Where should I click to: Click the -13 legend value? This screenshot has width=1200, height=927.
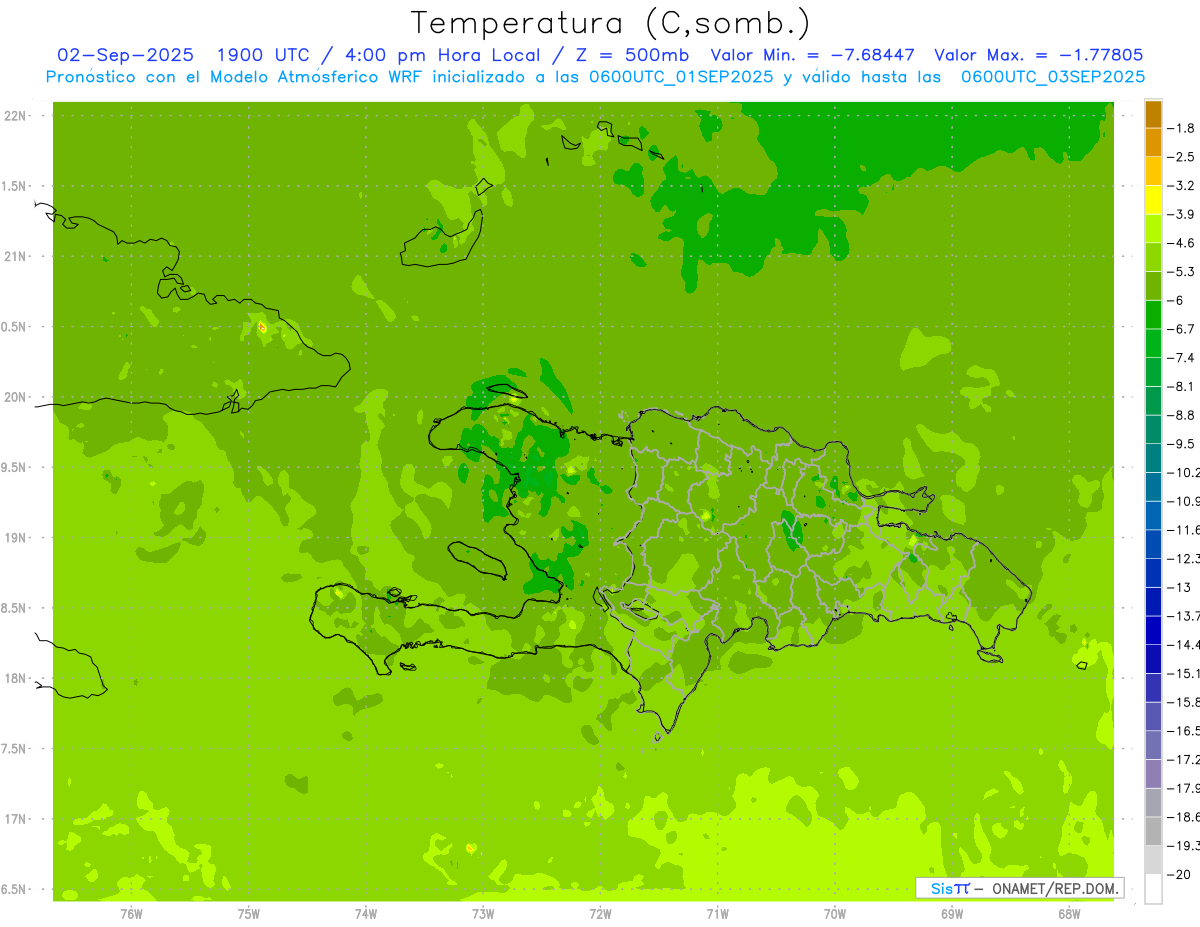point(1179,587)
